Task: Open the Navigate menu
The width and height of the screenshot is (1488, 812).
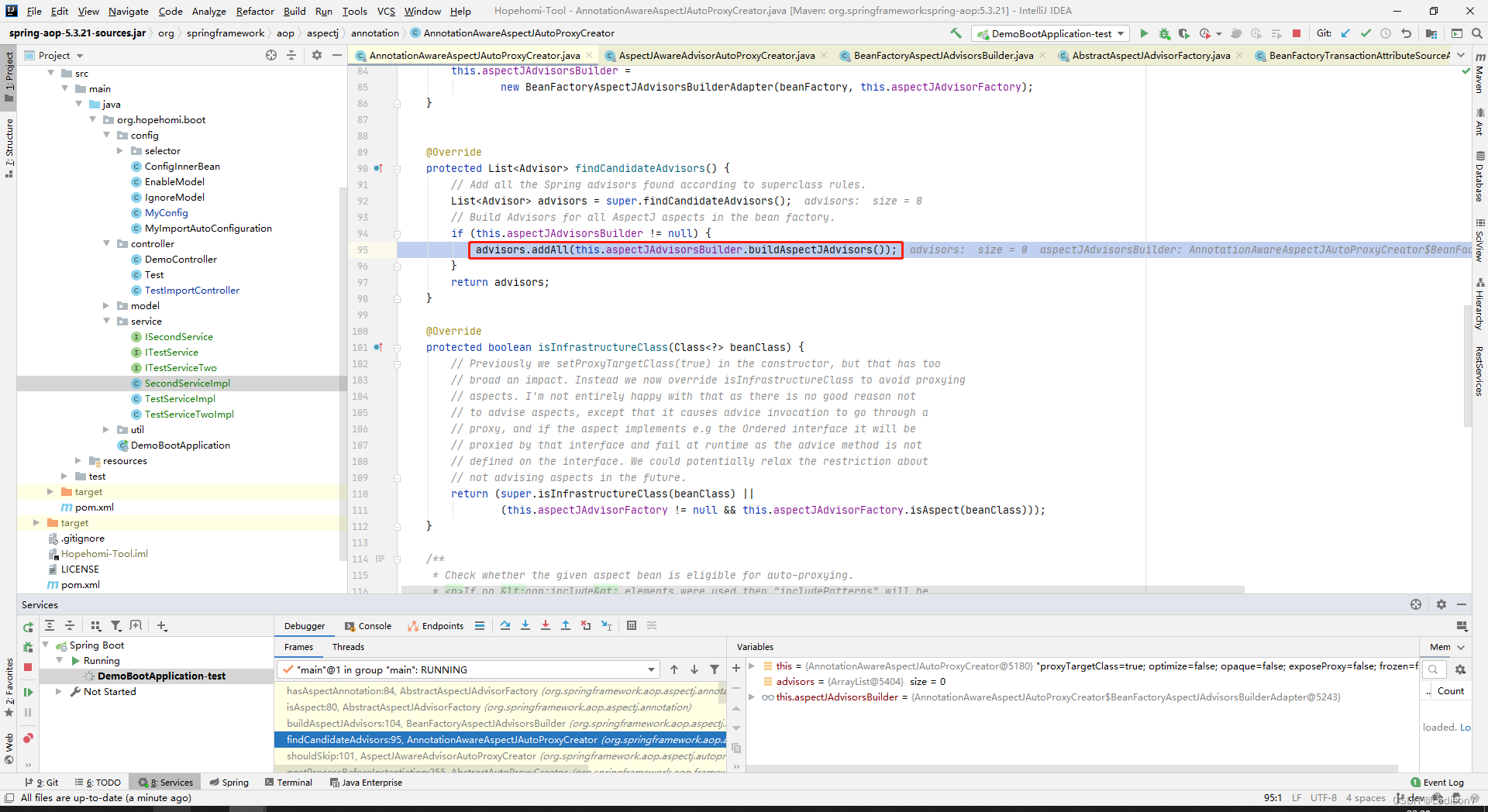Action: [x=129, y=11]
